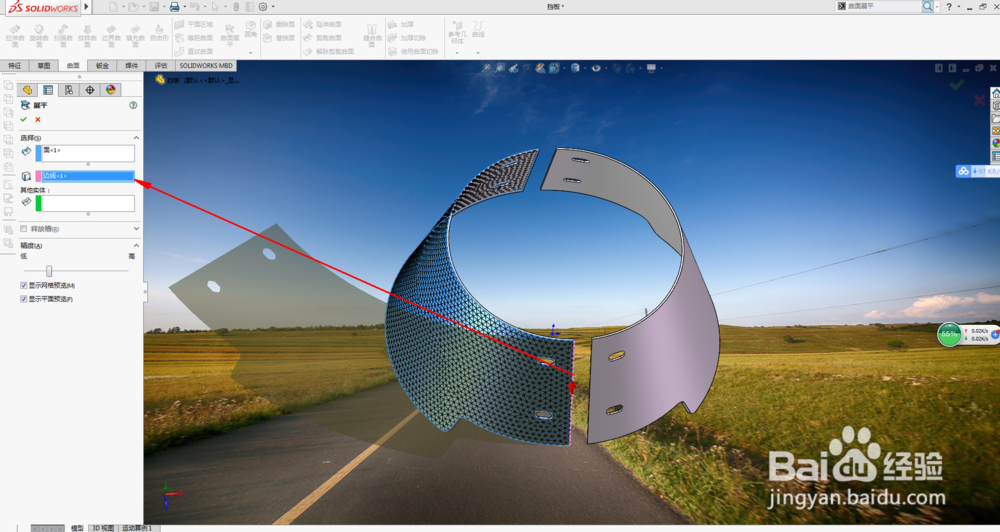Open the 圆角 fillet dropdown arrow
The width and height of the screenshot is (1000, 532).
251,53
